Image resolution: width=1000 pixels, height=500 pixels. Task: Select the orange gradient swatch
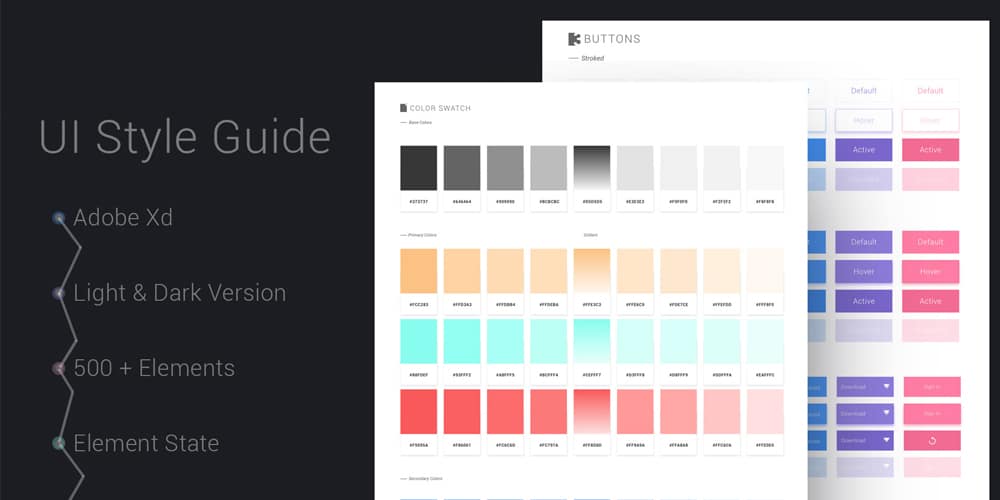click(592, 271)
